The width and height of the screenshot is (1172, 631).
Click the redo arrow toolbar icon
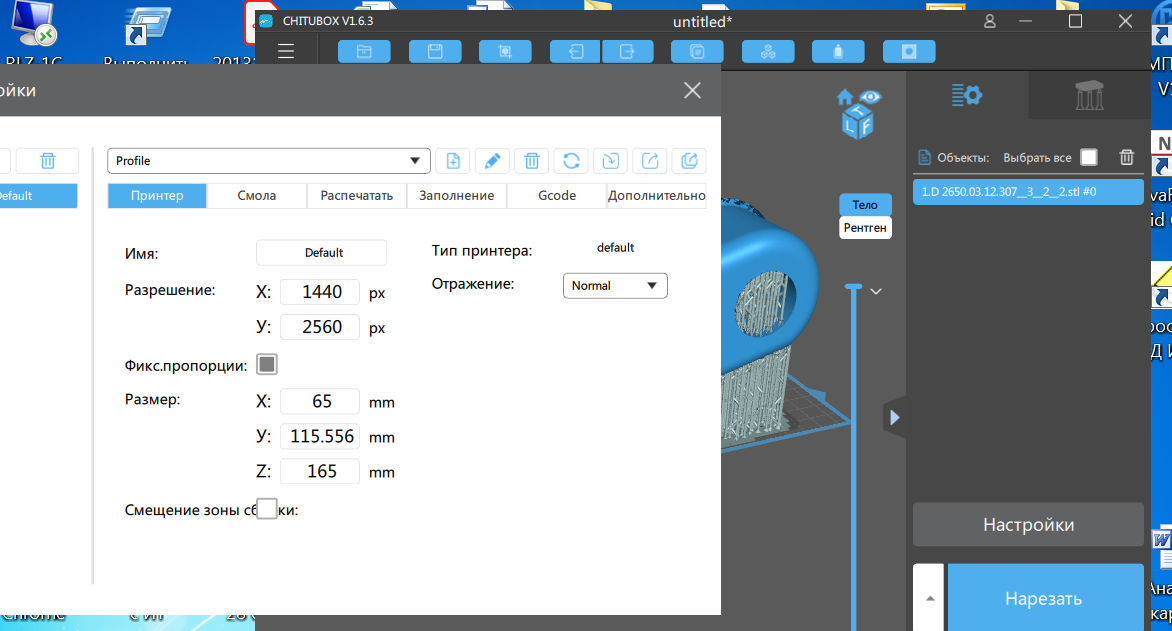click(x=628, y=52)
